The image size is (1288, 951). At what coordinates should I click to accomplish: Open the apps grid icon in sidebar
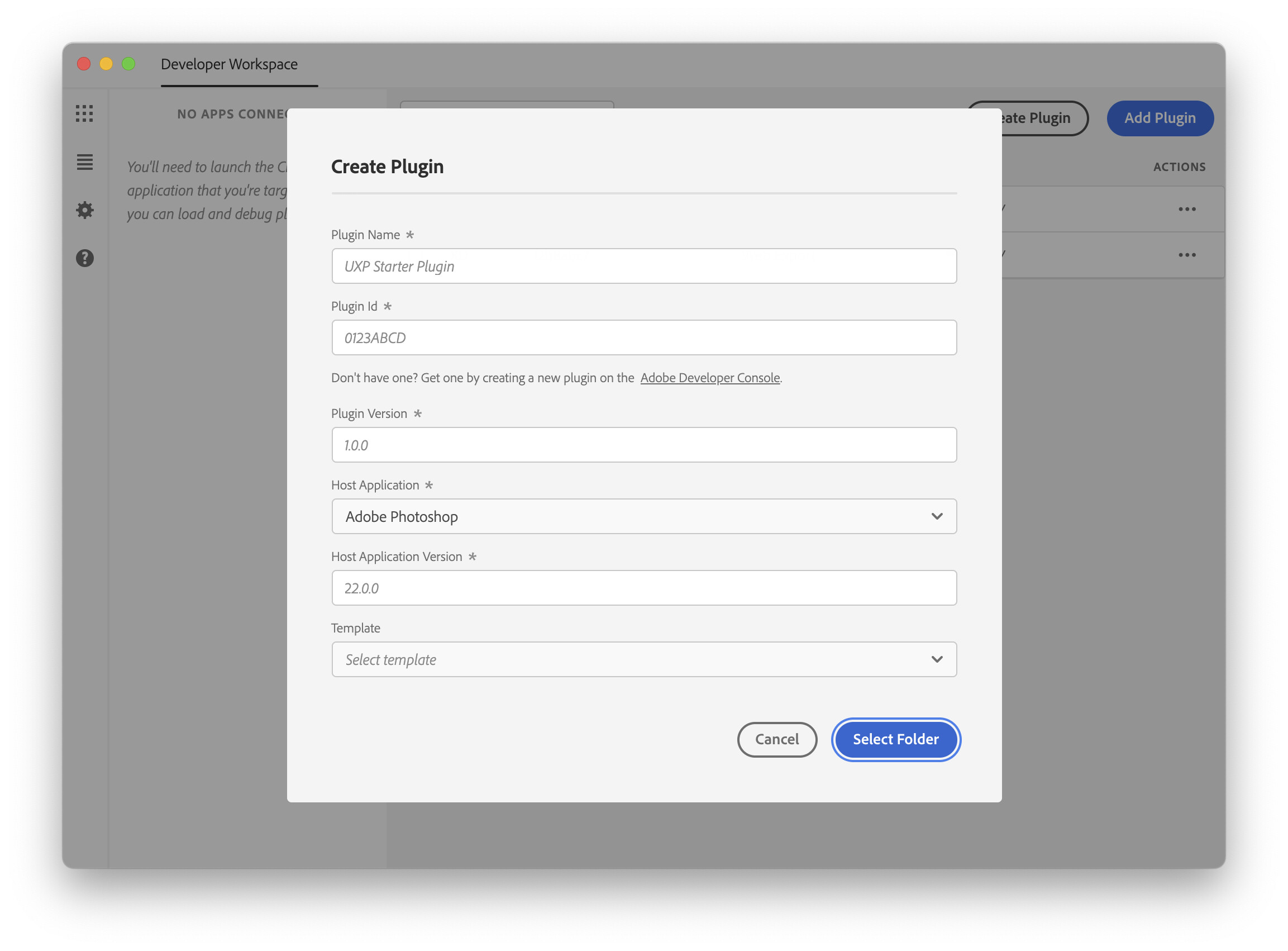(x=84, y=113)
